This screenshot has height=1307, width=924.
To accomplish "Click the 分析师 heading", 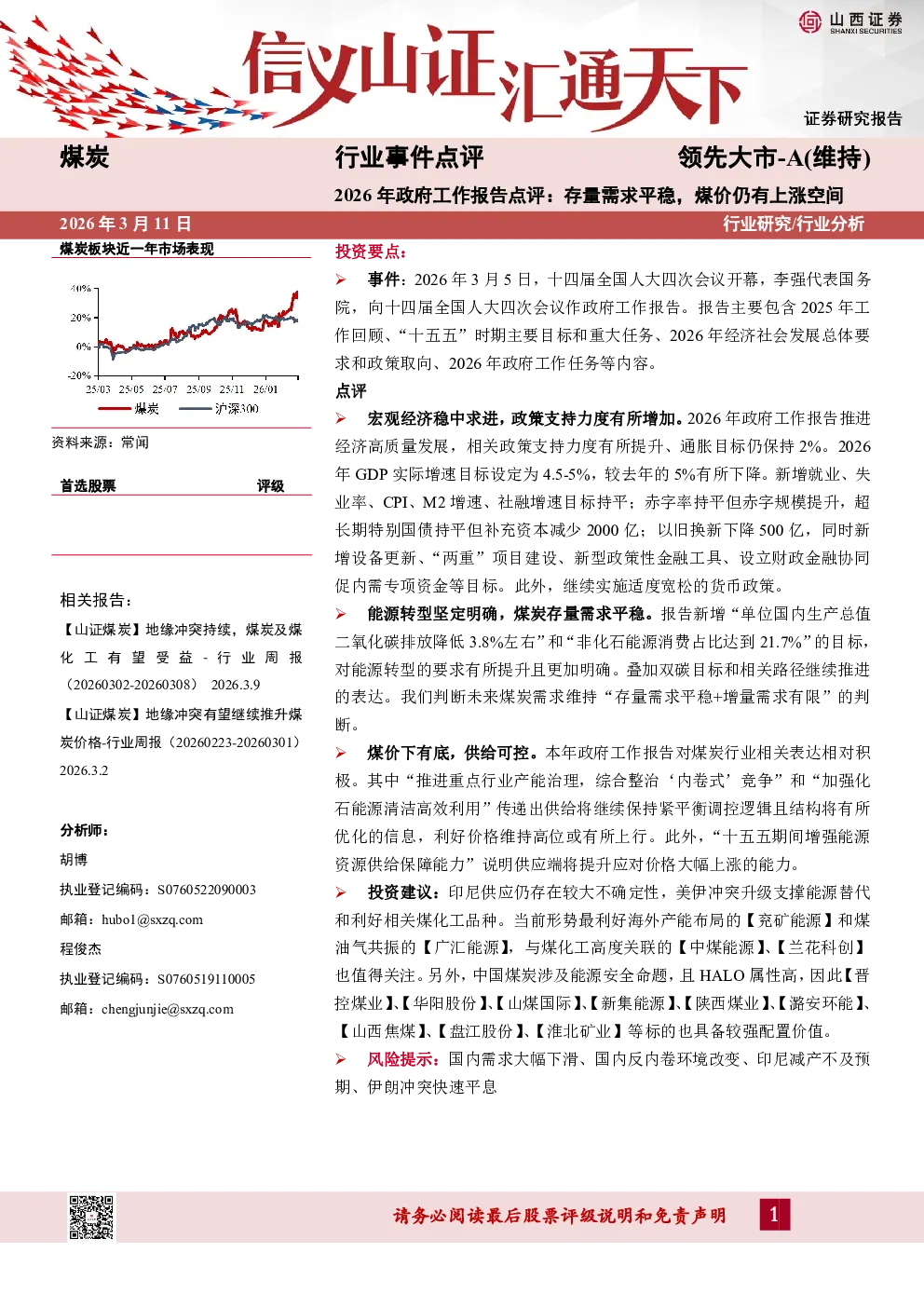I will point(85,830).
